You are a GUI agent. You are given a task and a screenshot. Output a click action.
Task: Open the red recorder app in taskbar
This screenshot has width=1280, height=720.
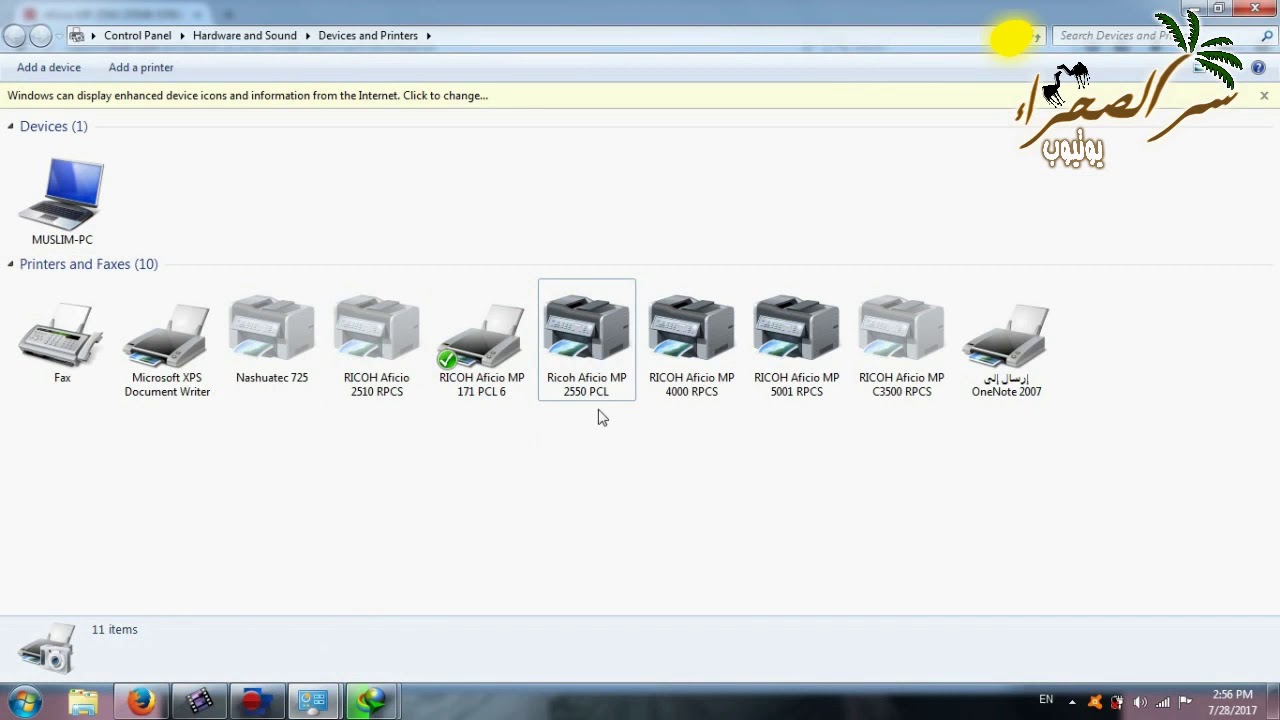point(257,702)
